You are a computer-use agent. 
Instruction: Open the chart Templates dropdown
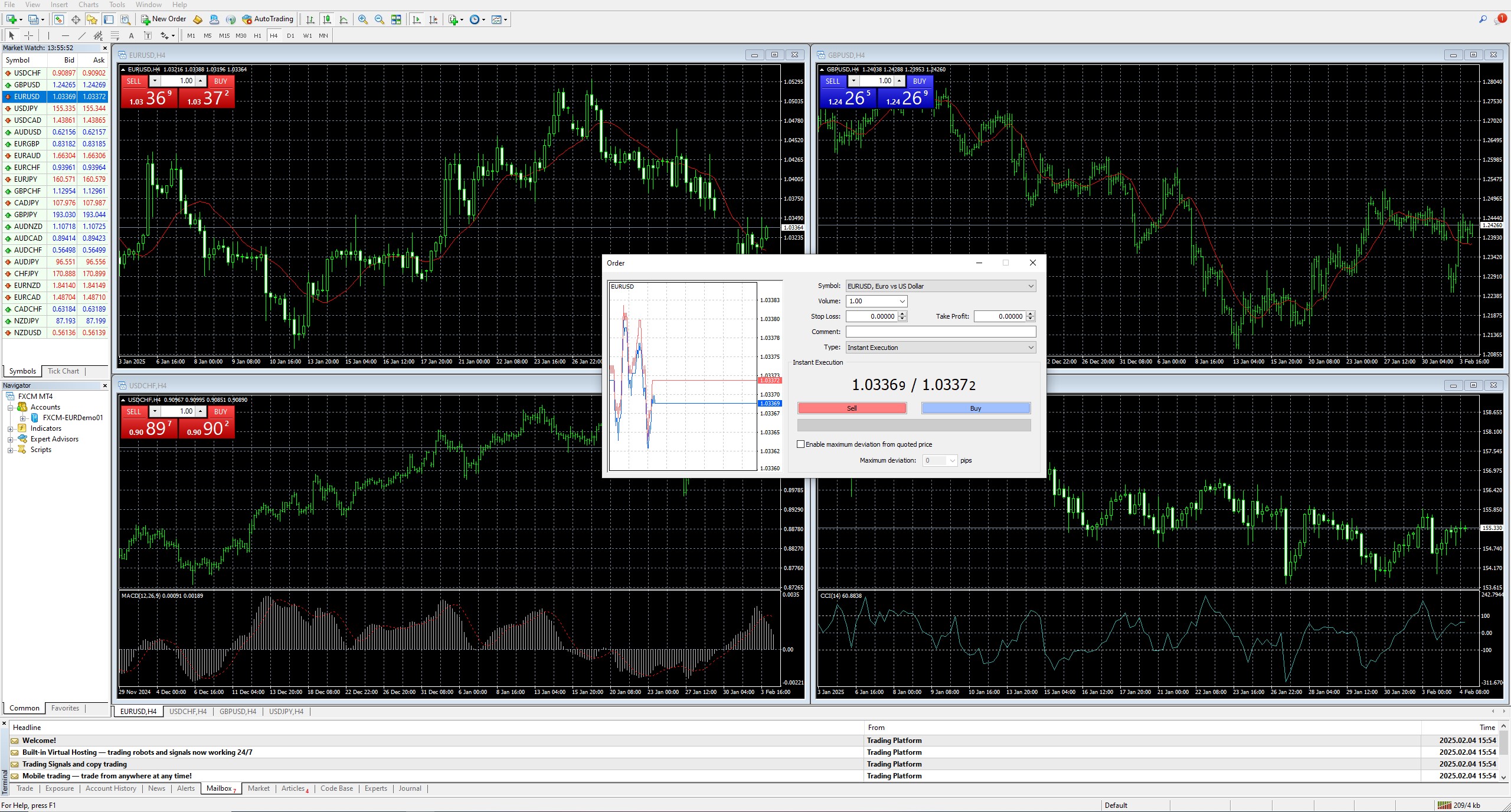click(499, 19)
